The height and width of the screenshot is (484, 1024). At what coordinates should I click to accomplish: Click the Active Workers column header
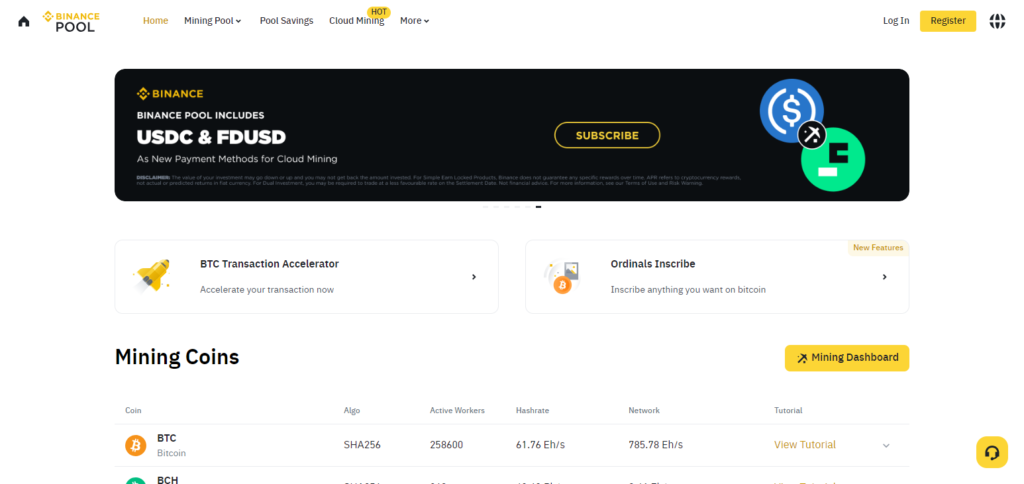tap(457, 410)
